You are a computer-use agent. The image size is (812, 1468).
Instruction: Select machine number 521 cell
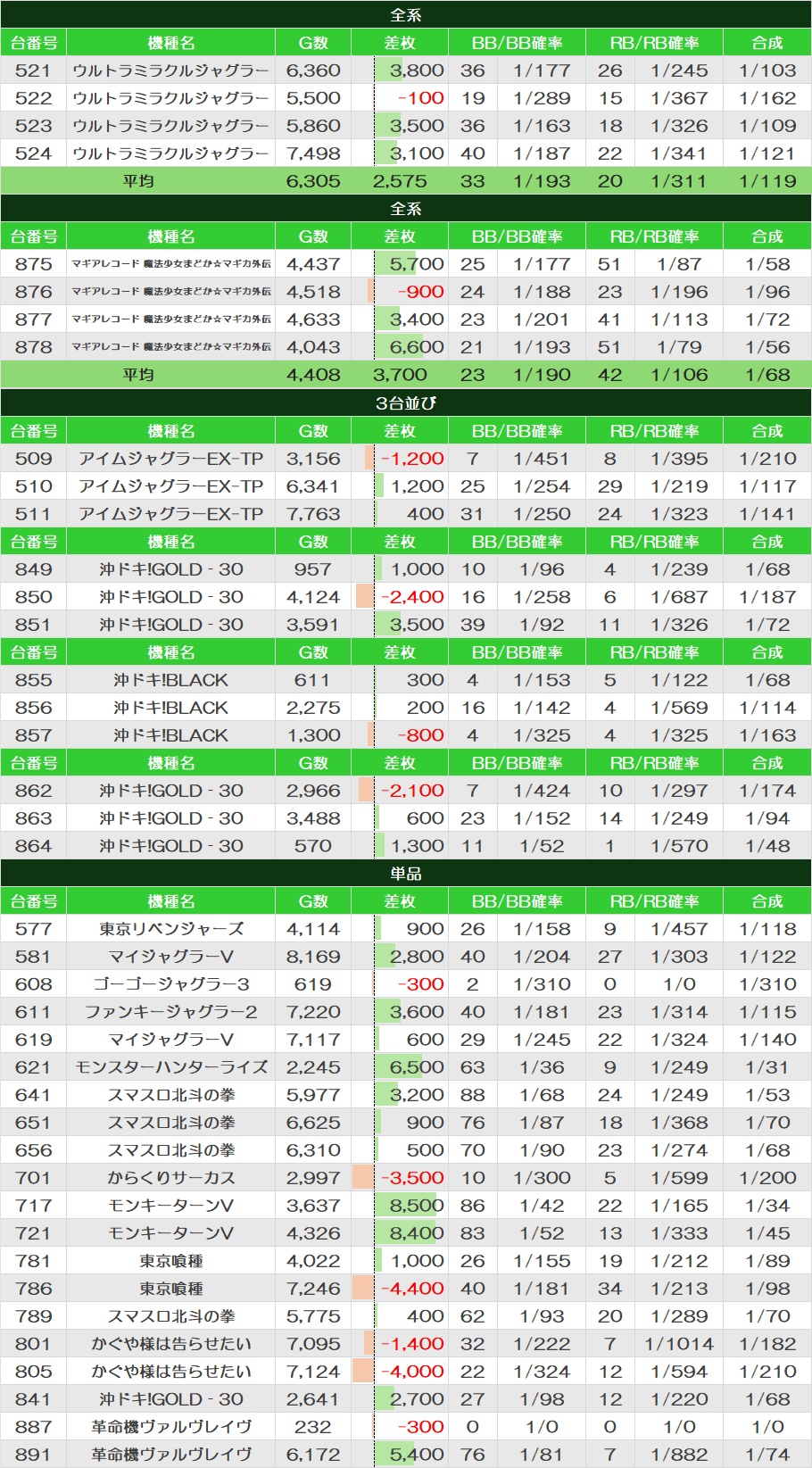(x=33, y=70)
